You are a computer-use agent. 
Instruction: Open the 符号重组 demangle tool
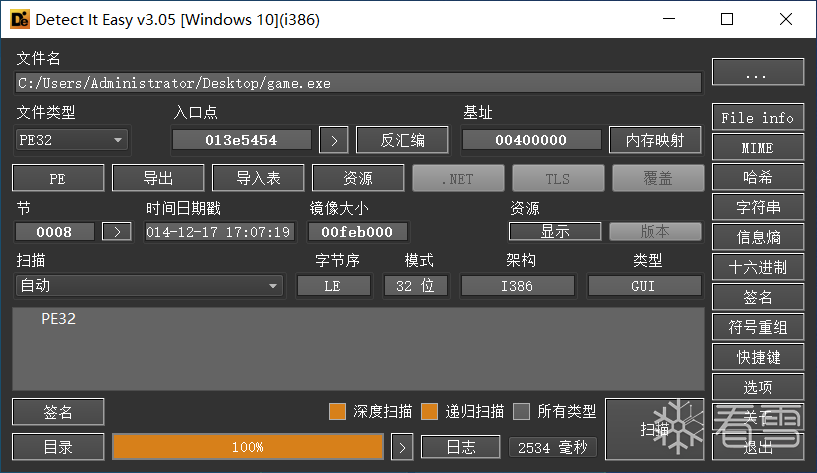click(758, 327)
